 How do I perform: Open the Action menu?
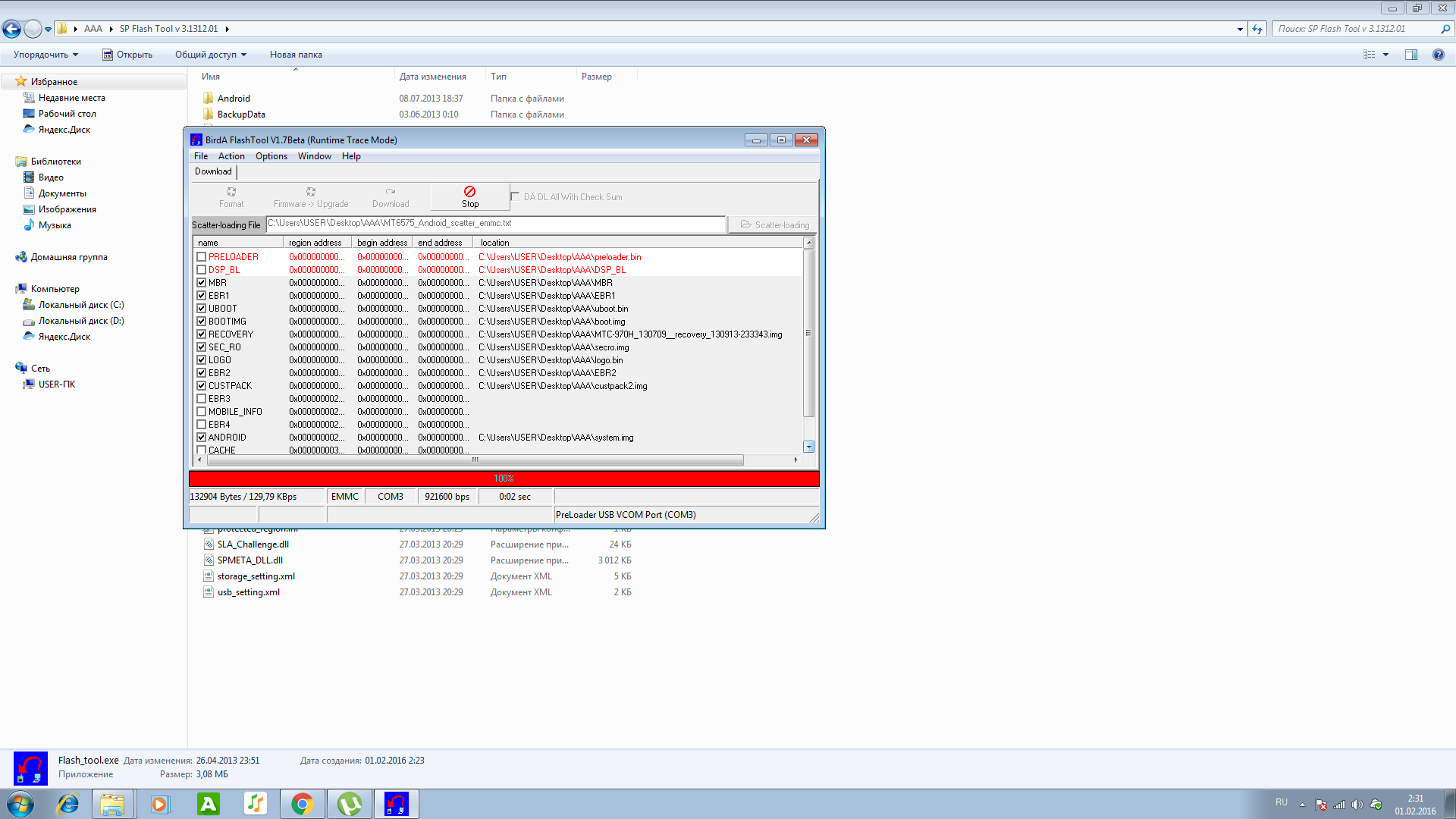click(x=231, y=156)
